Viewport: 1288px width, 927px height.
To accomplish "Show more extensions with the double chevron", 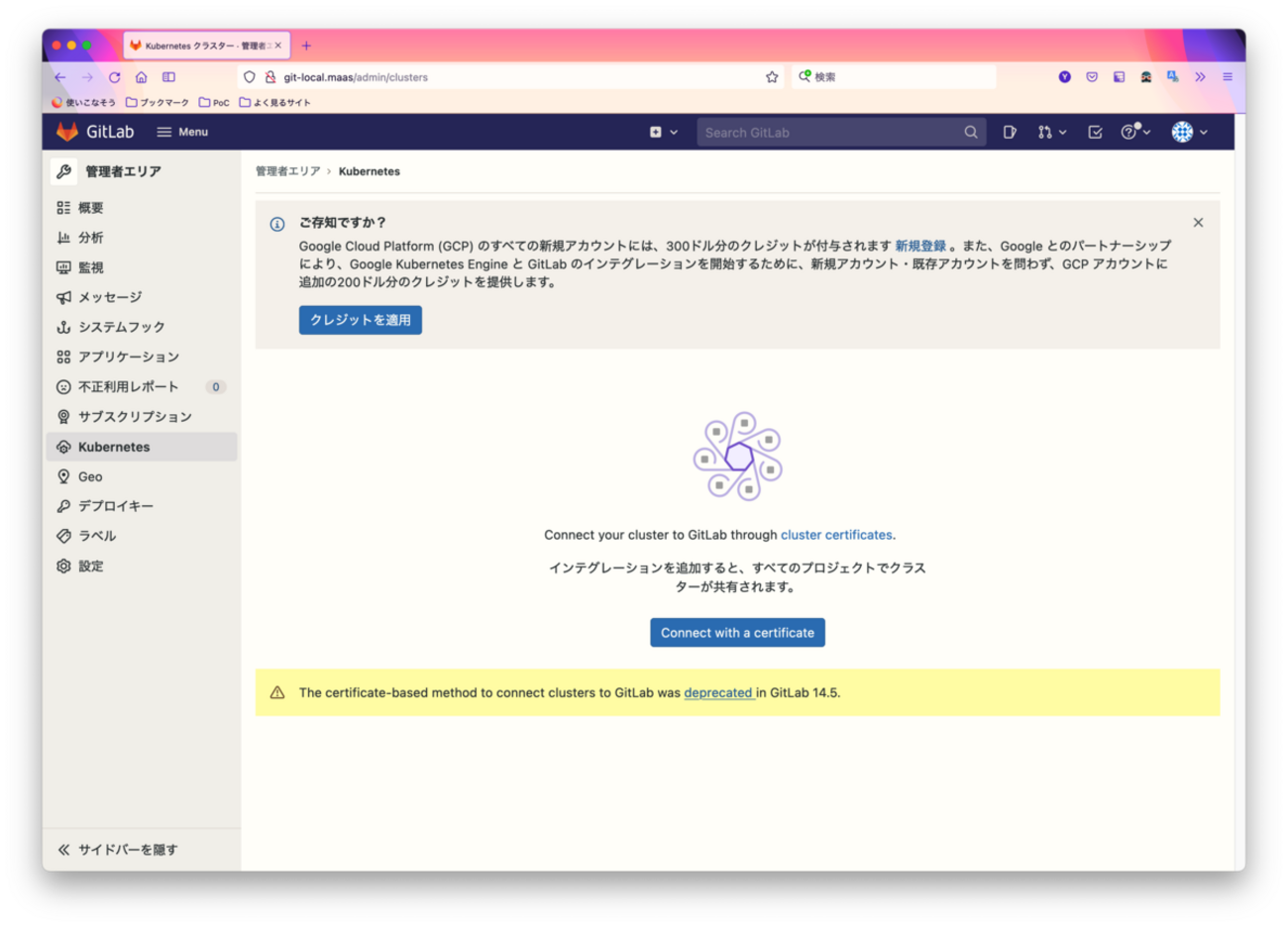I will pos(1200,77).
